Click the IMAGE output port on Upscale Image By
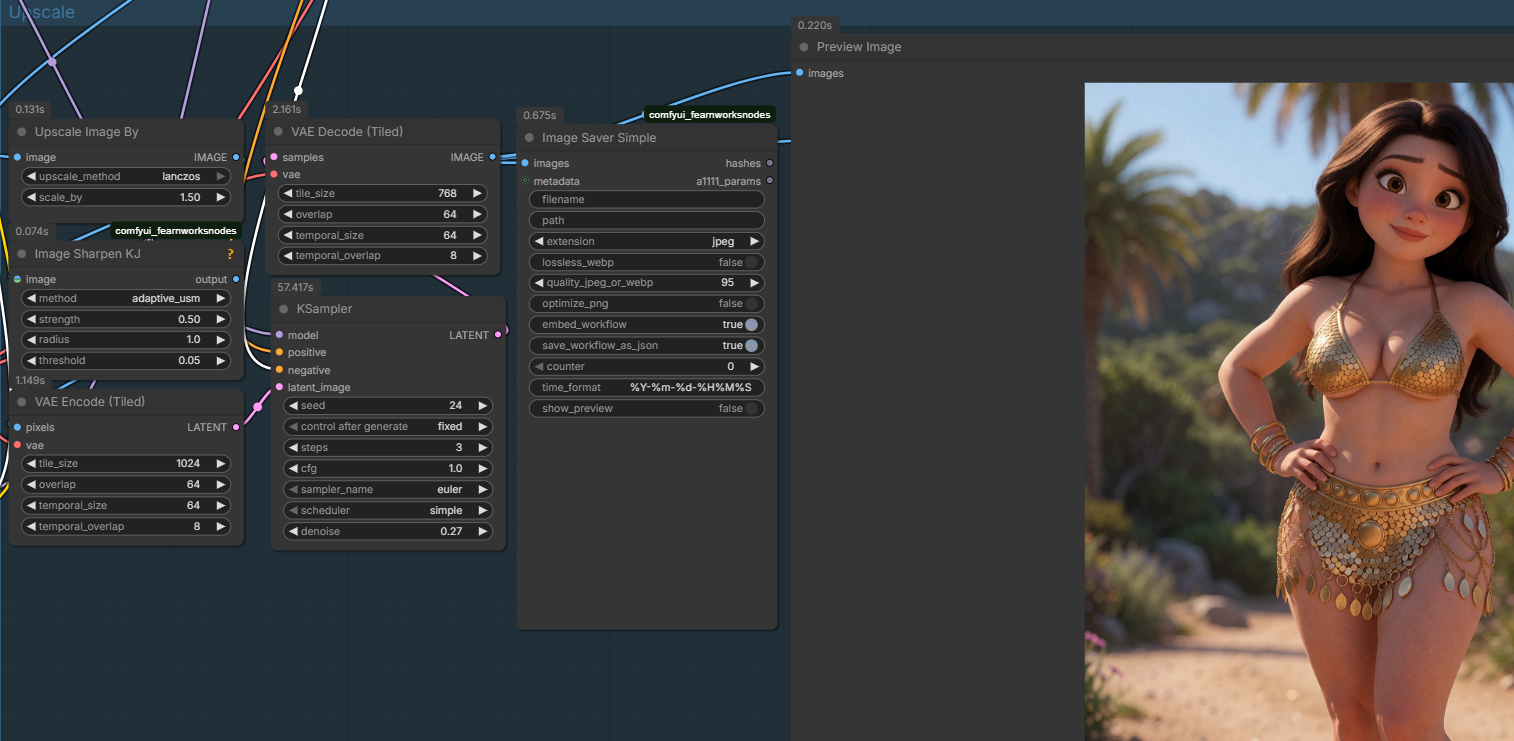The image size is (1514, 741). tap(236, 157)
